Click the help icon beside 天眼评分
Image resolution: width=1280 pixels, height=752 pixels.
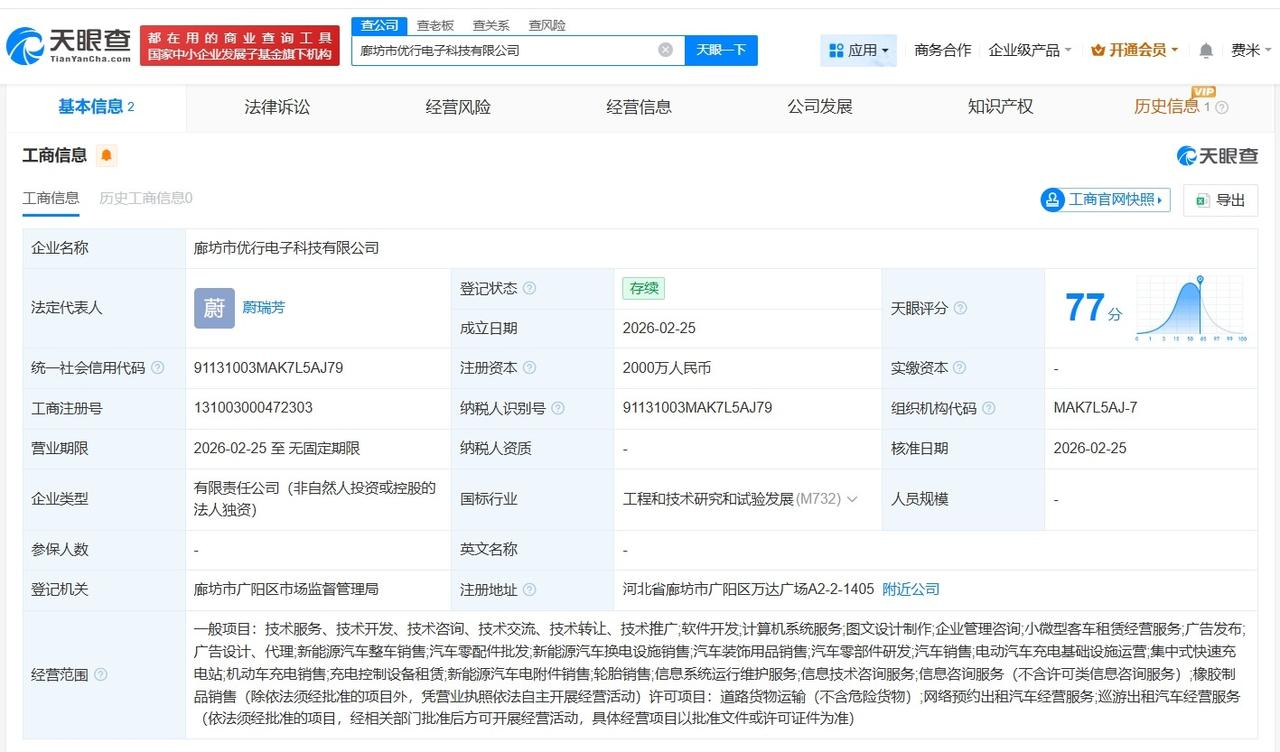pos(961,308)
